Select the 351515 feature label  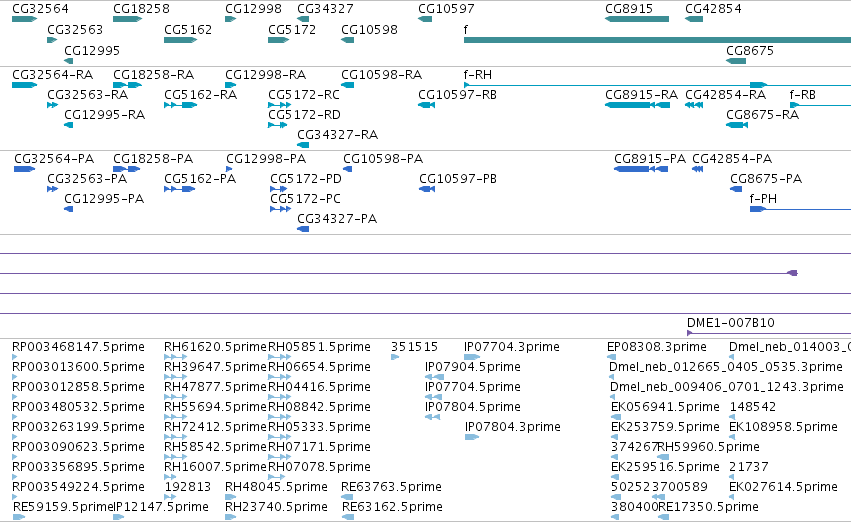(x=414, y=347)
